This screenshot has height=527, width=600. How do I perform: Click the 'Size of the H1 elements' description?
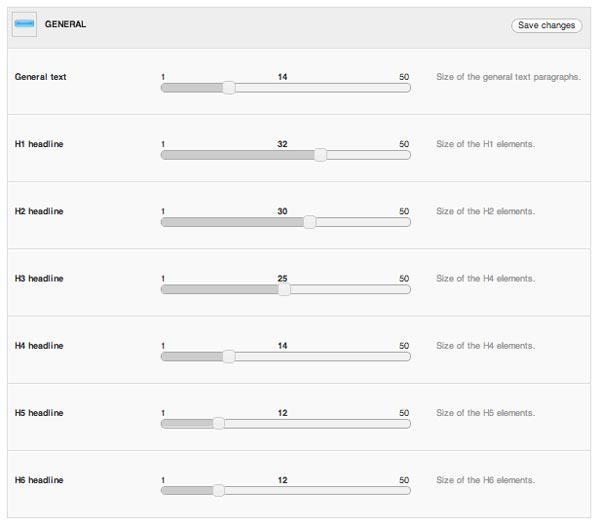tap(486, 144)
